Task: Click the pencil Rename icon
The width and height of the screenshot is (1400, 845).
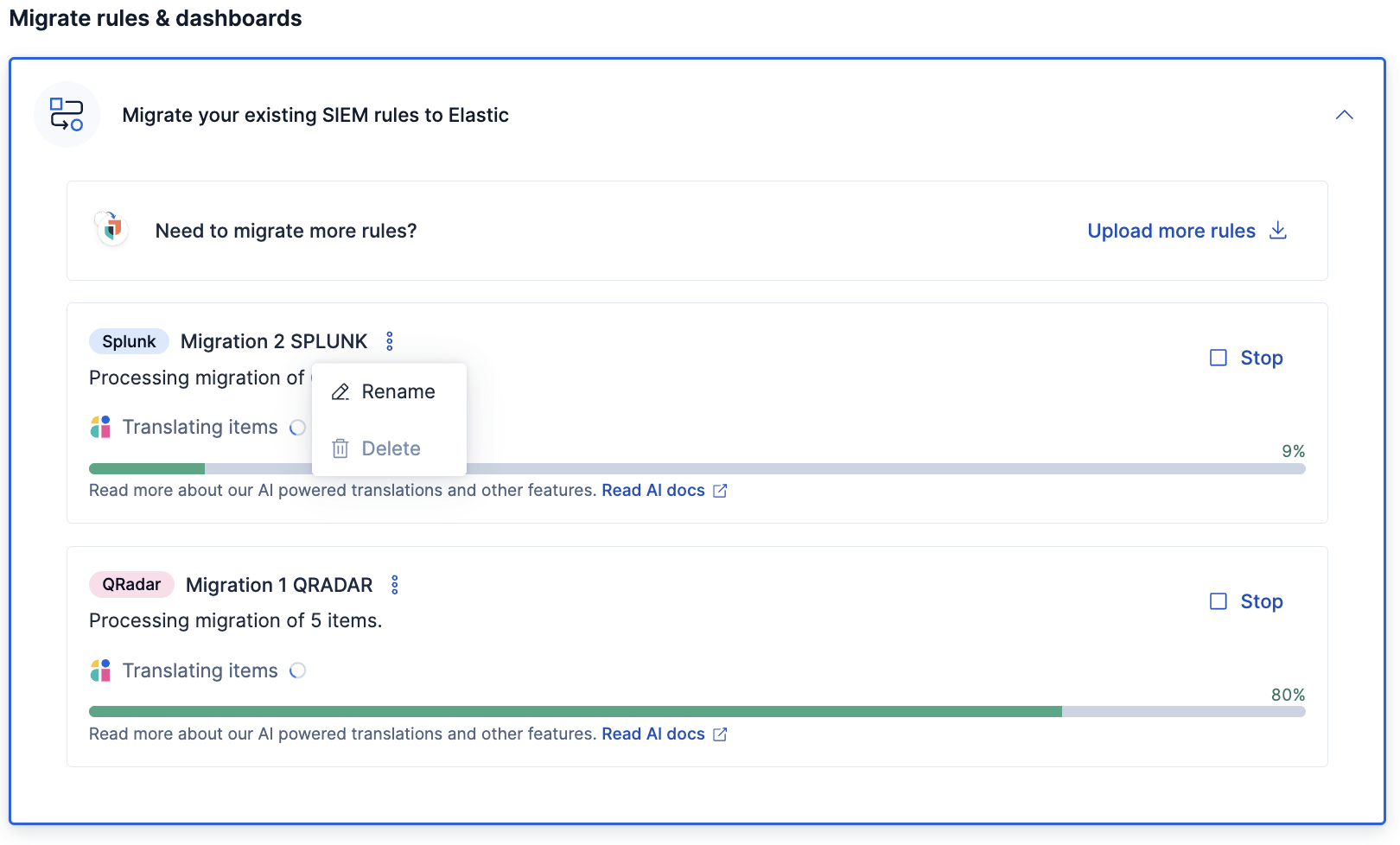Action: tap(340, 392)
